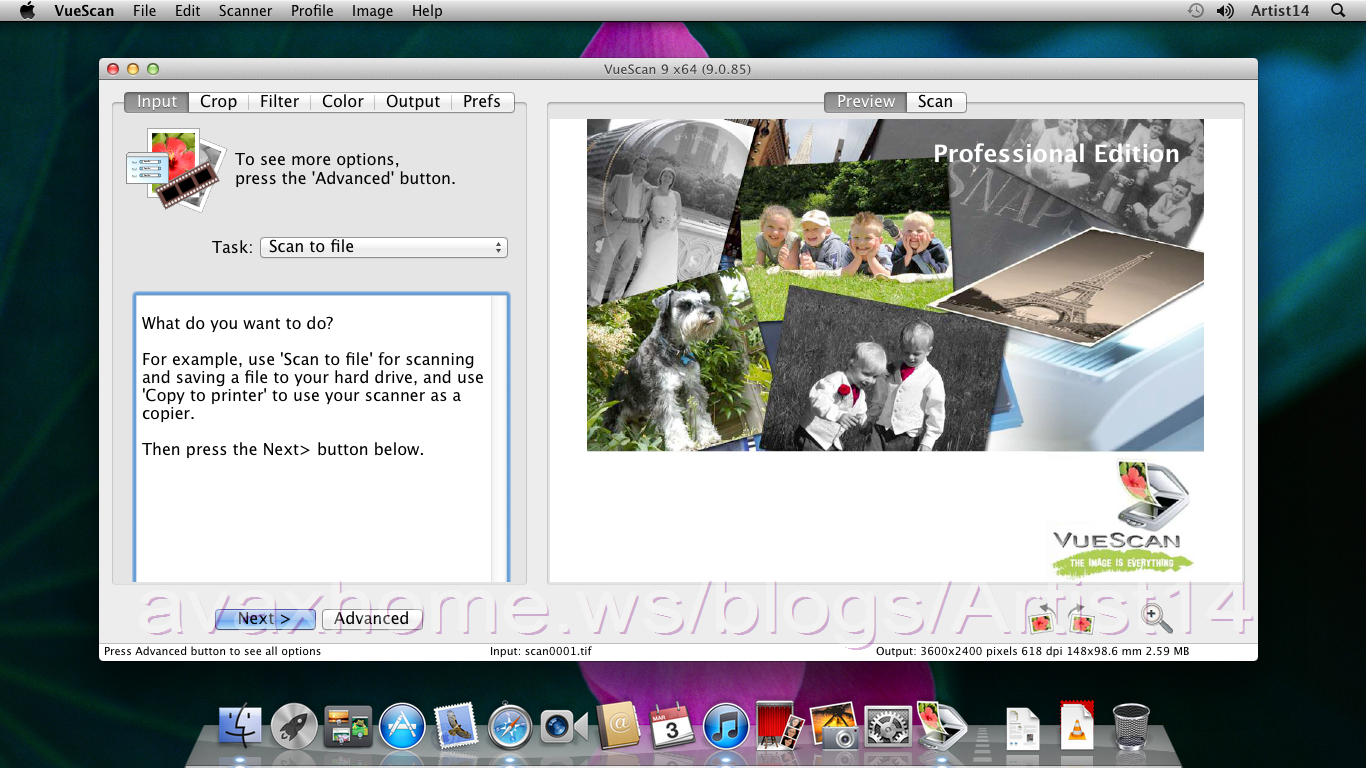Select the Input tab
The image size is (1366, 768).
click(156, 102)
